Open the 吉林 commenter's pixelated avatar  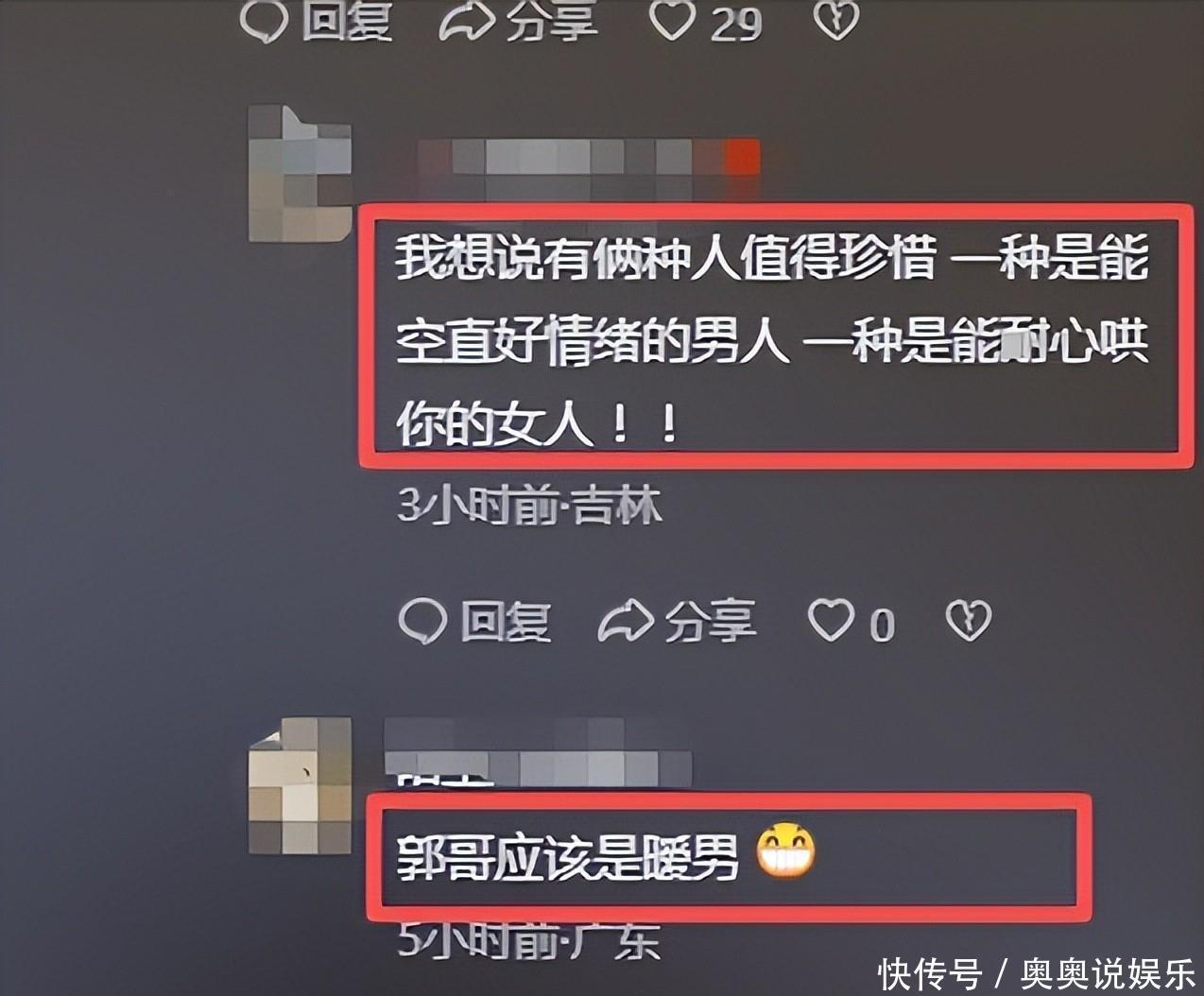(x=300, y=174)
